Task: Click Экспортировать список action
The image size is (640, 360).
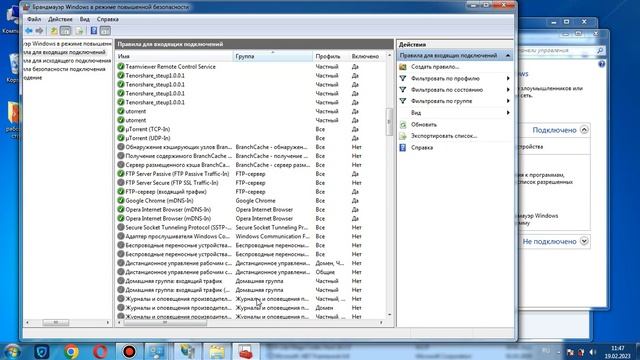Action: click(444, 136)
